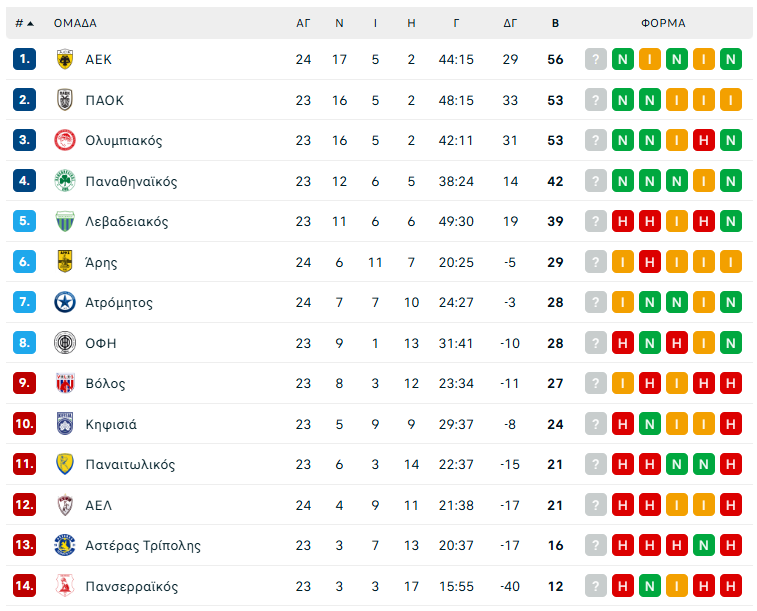Image resolution: width=757 pixels, height=611 pixels.
Task: Click the AEK team crest icon
Action: pyautogui.click(x=65, y=59)
